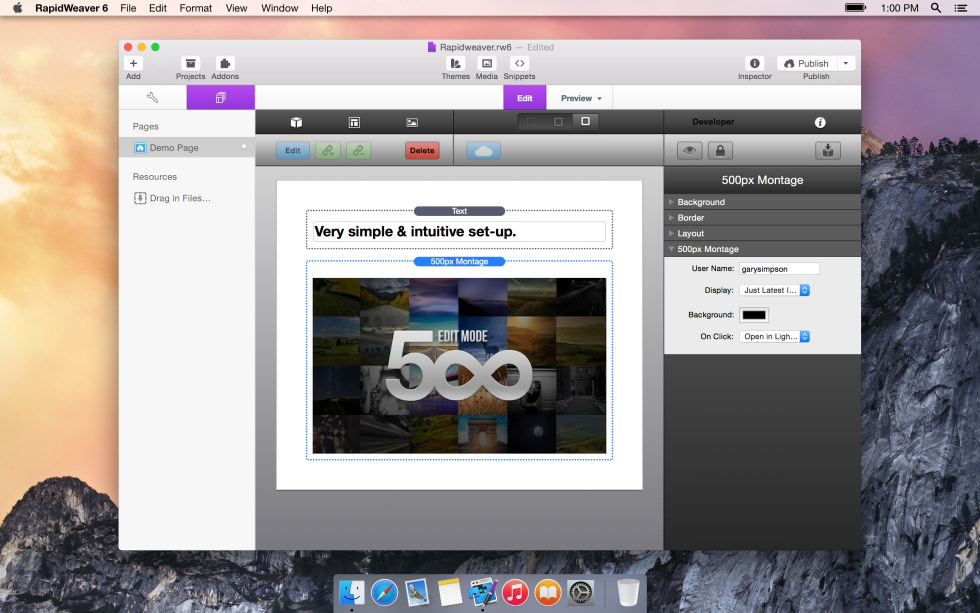Toggle the lock button in inspector
980x613 pixels.
tap(720, 151)
